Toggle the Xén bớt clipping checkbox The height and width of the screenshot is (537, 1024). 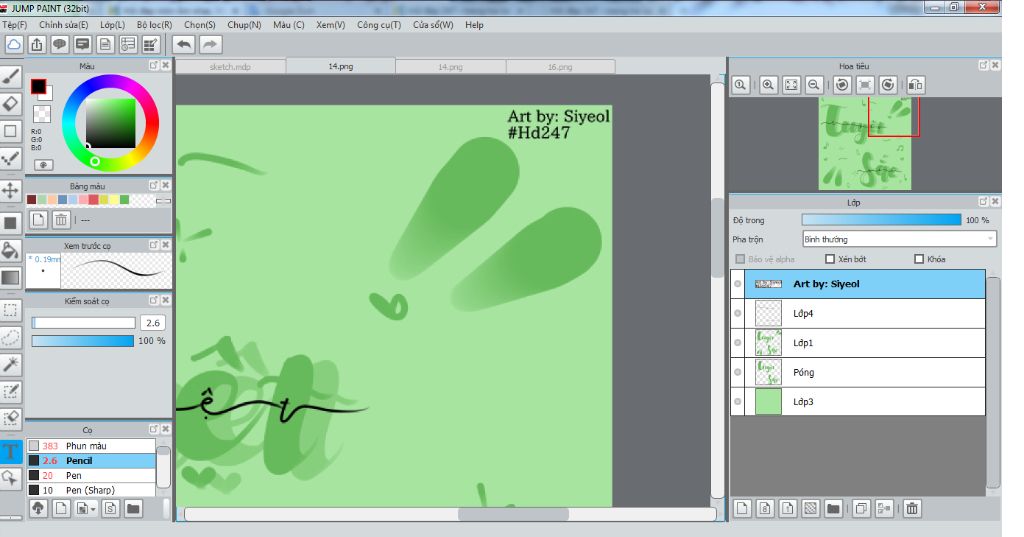(830, 259)
